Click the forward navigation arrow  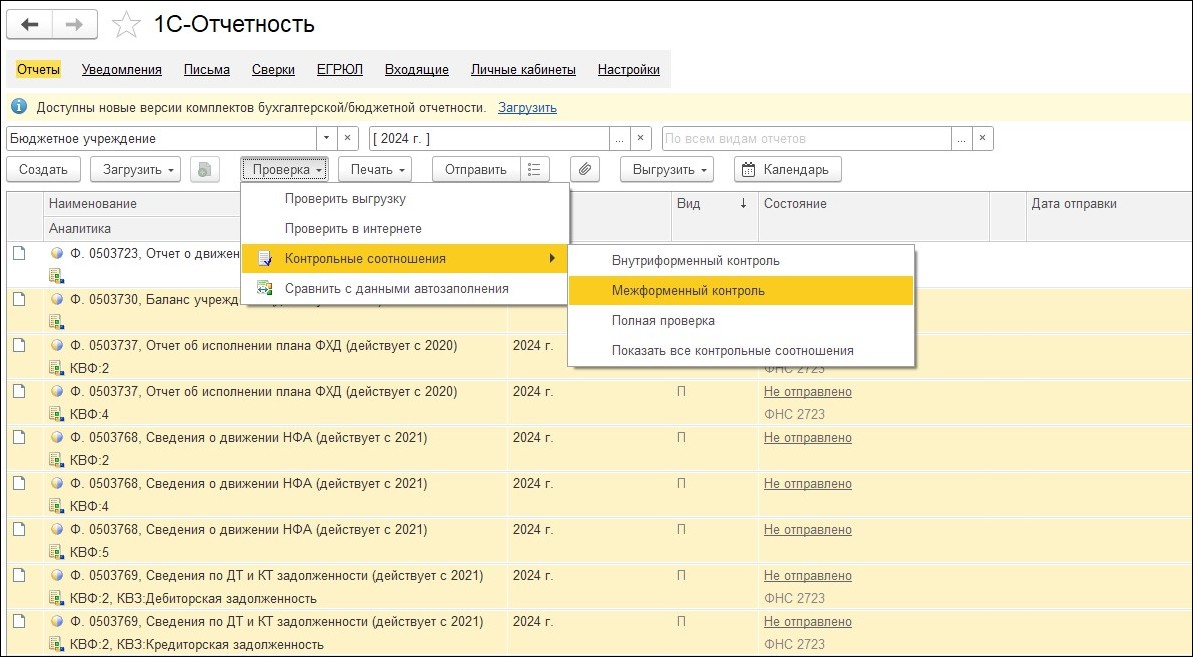(x=75, y=24)
